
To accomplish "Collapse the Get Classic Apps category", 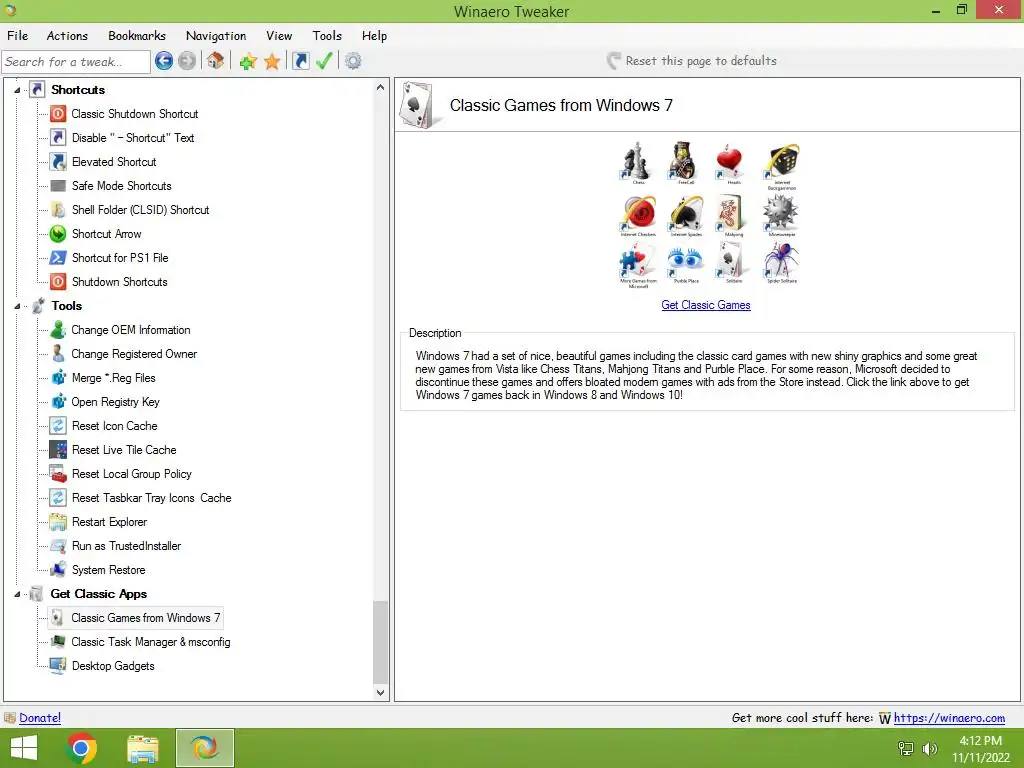I will [x=17, y=594].
